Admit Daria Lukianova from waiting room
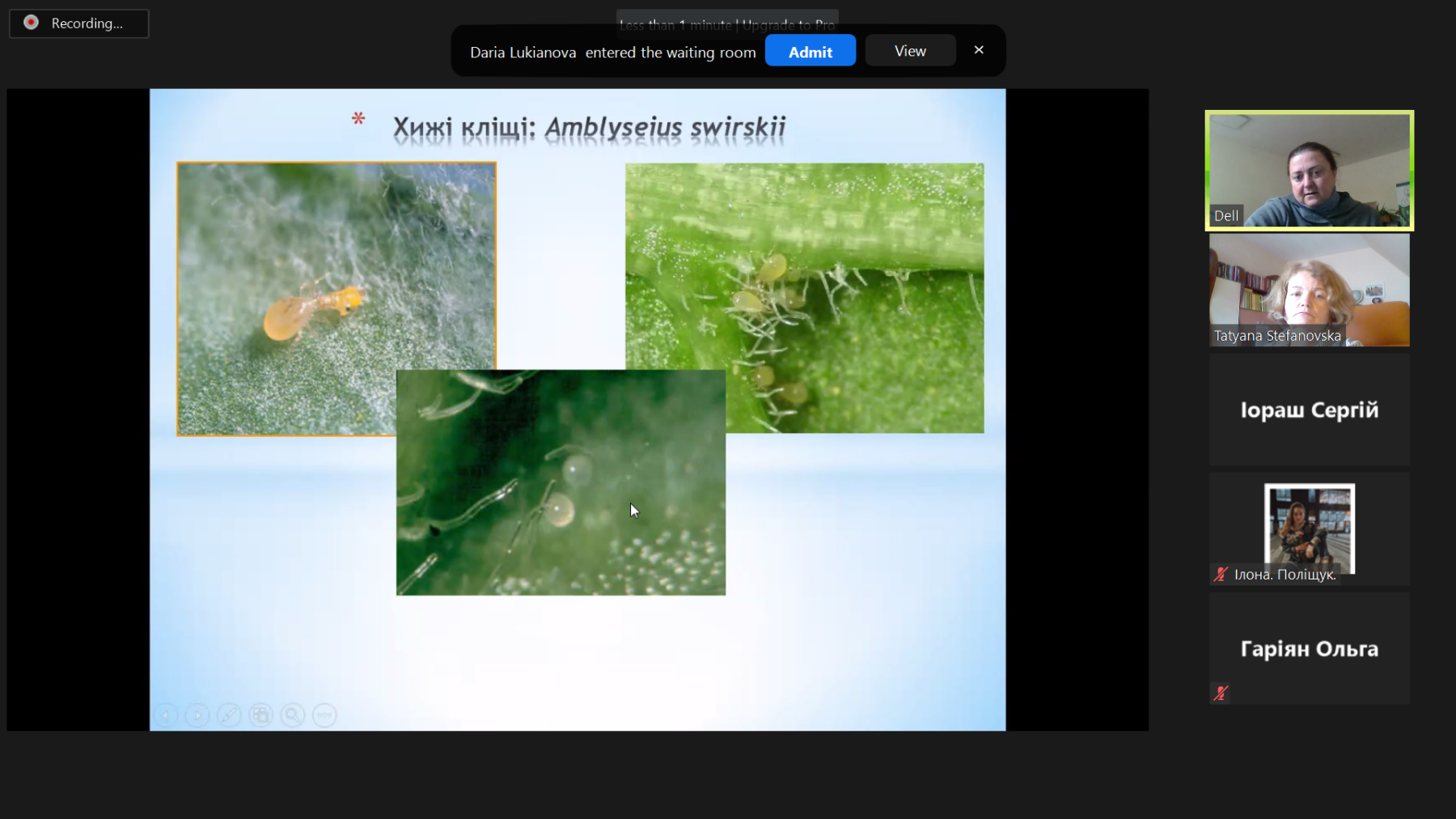 (x=811, y=51)
